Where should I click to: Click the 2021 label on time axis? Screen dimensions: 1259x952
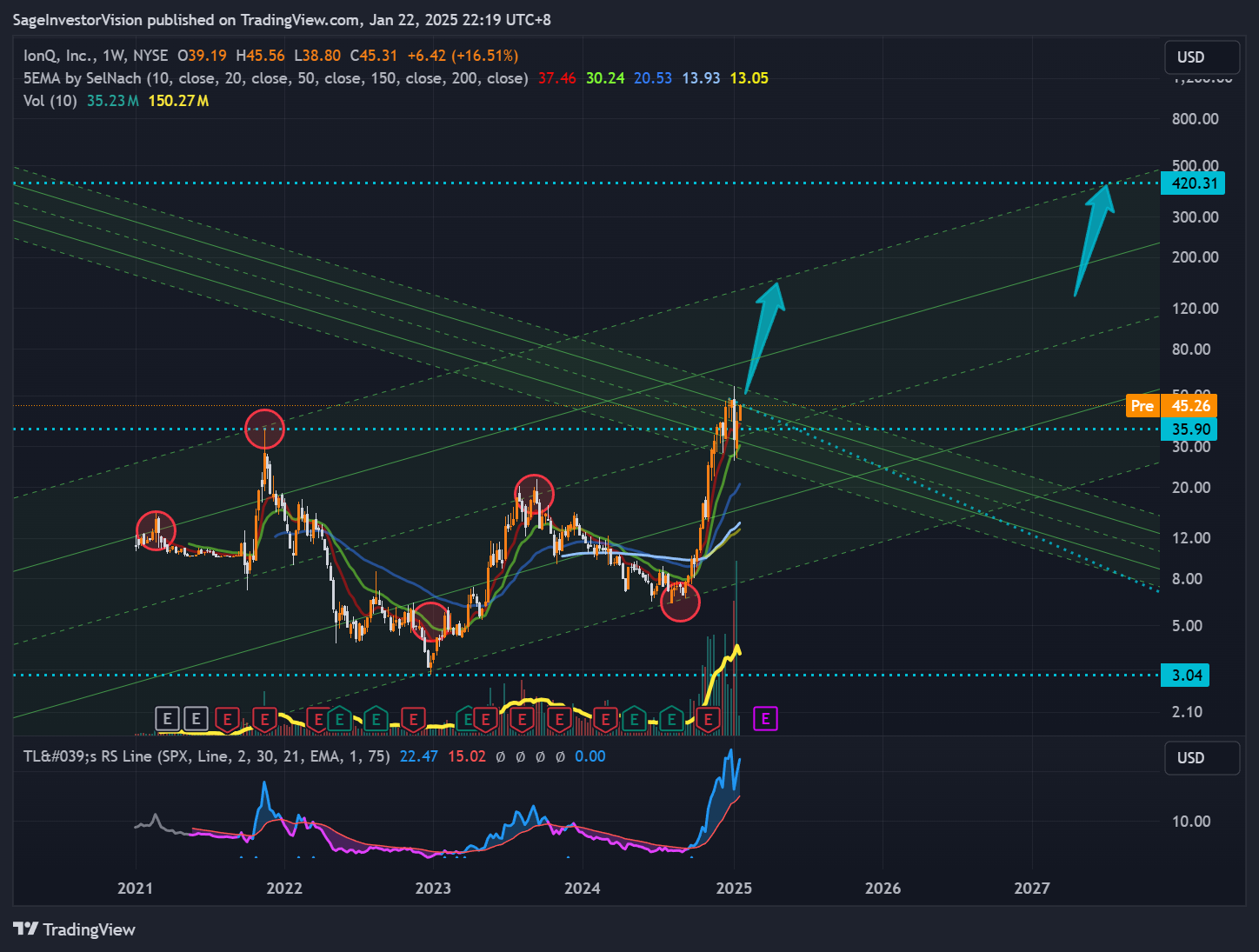tap(135, 889)
